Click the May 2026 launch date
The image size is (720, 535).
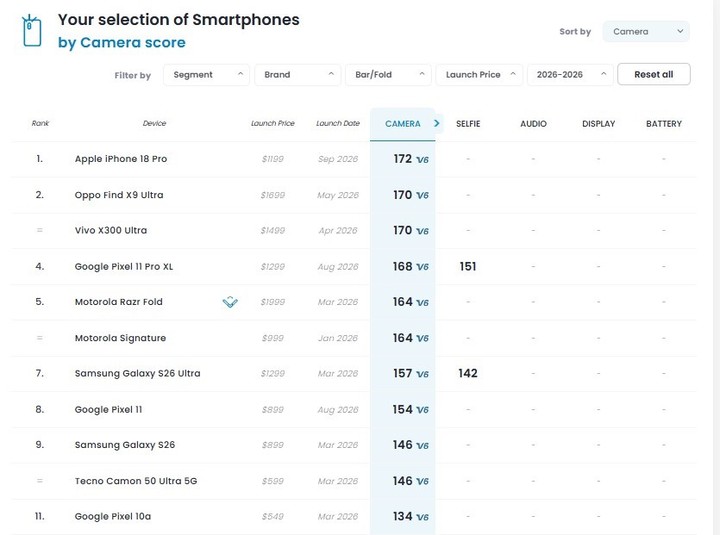(x=338, y=195)
